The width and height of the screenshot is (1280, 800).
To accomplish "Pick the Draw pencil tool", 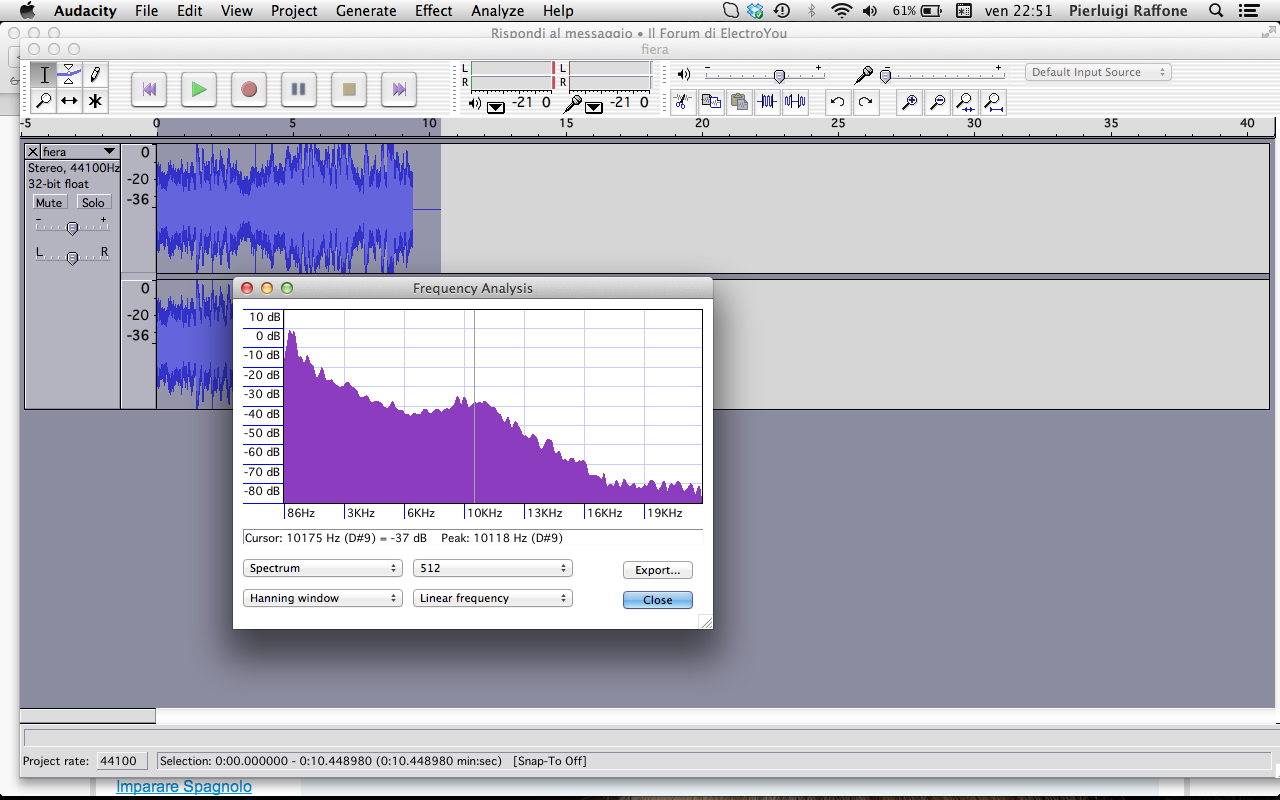I will (95, 74).
